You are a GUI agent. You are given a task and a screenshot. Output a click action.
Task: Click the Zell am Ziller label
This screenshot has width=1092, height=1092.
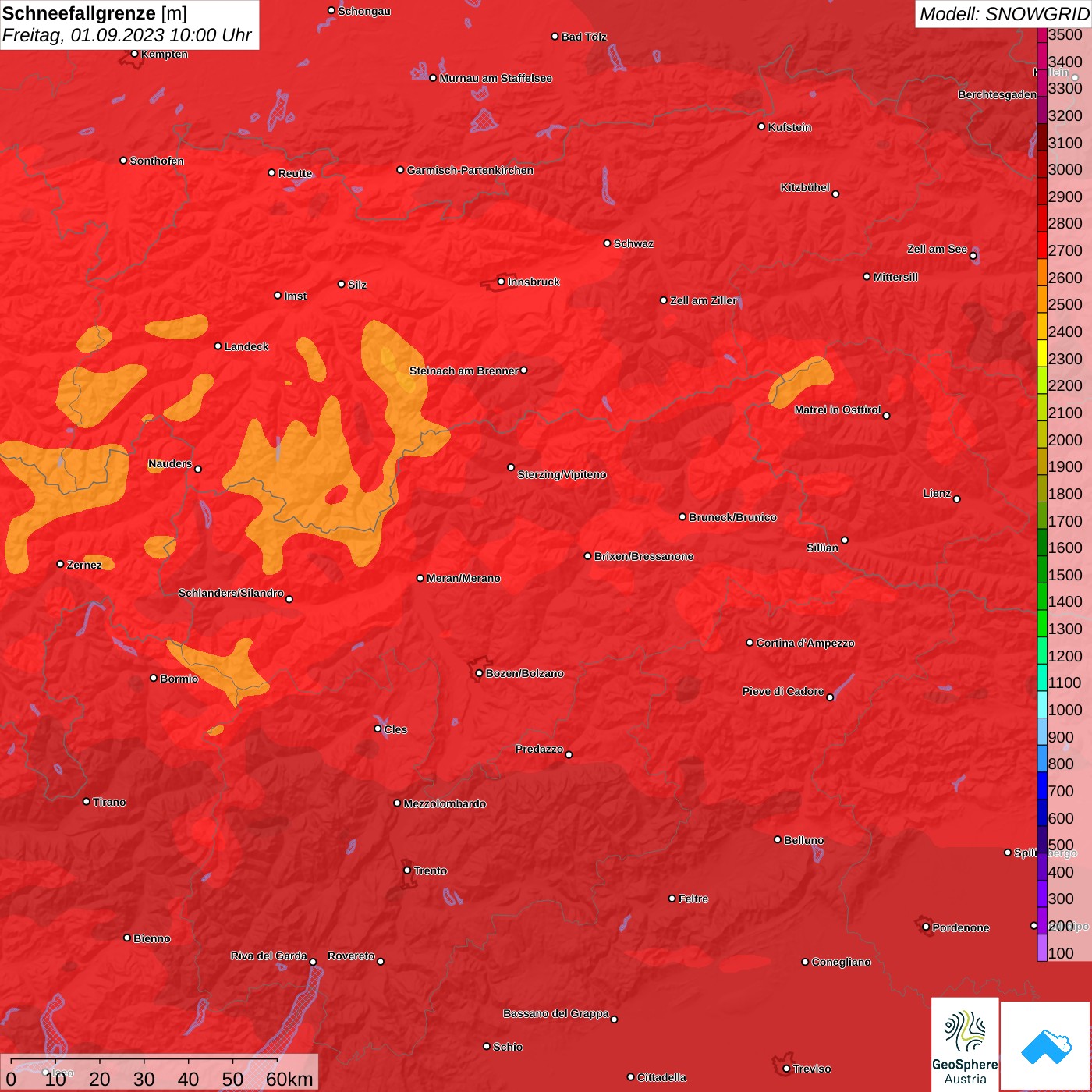[x=703, y=300]
